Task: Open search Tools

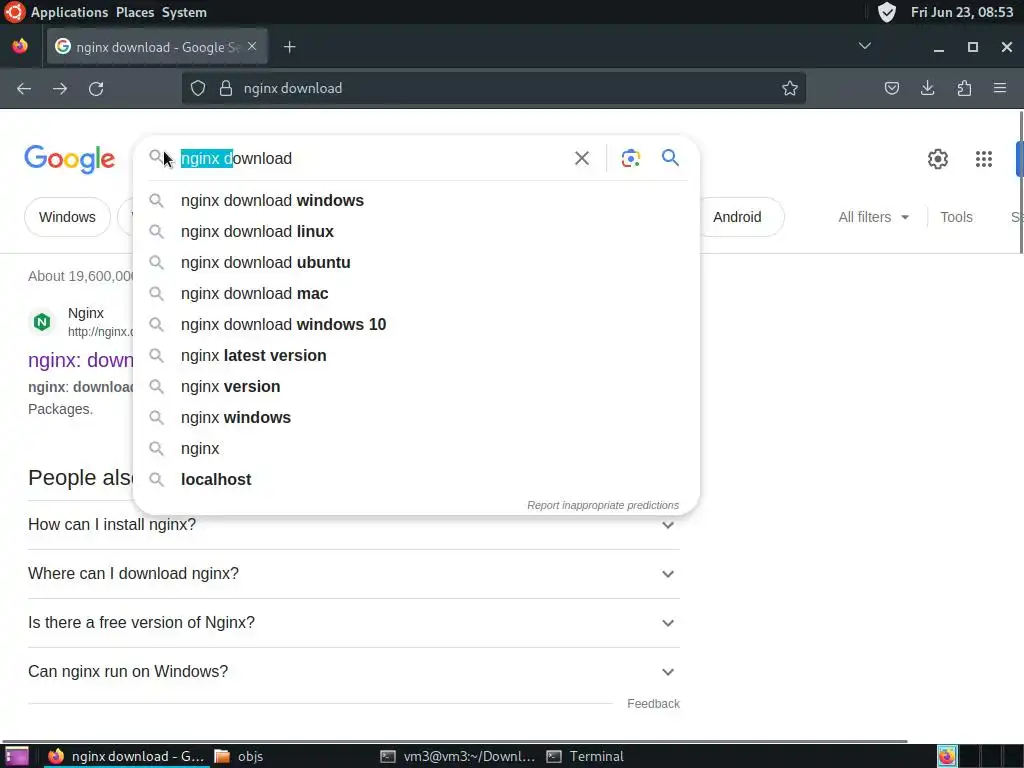Action: (956, 217)
